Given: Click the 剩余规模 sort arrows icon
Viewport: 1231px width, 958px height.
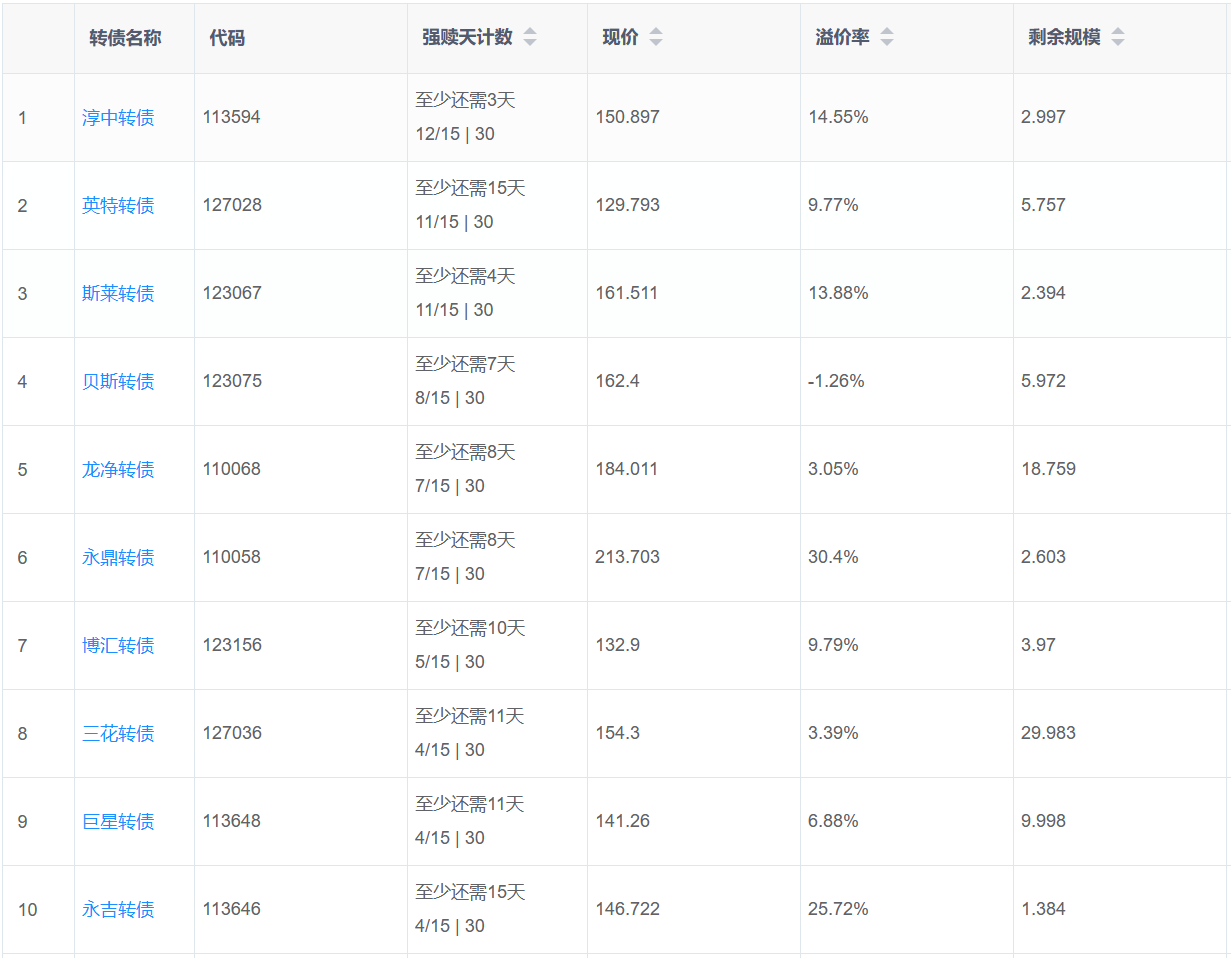Looking at the screenshot, I should [x=1117, y=38].
